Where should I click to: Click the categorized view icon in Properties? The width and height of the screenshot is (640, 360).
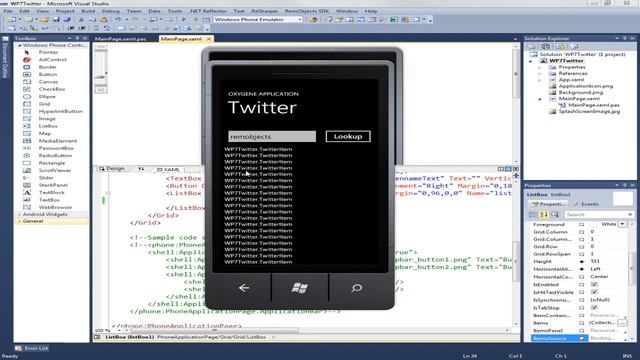click(533, 214)
